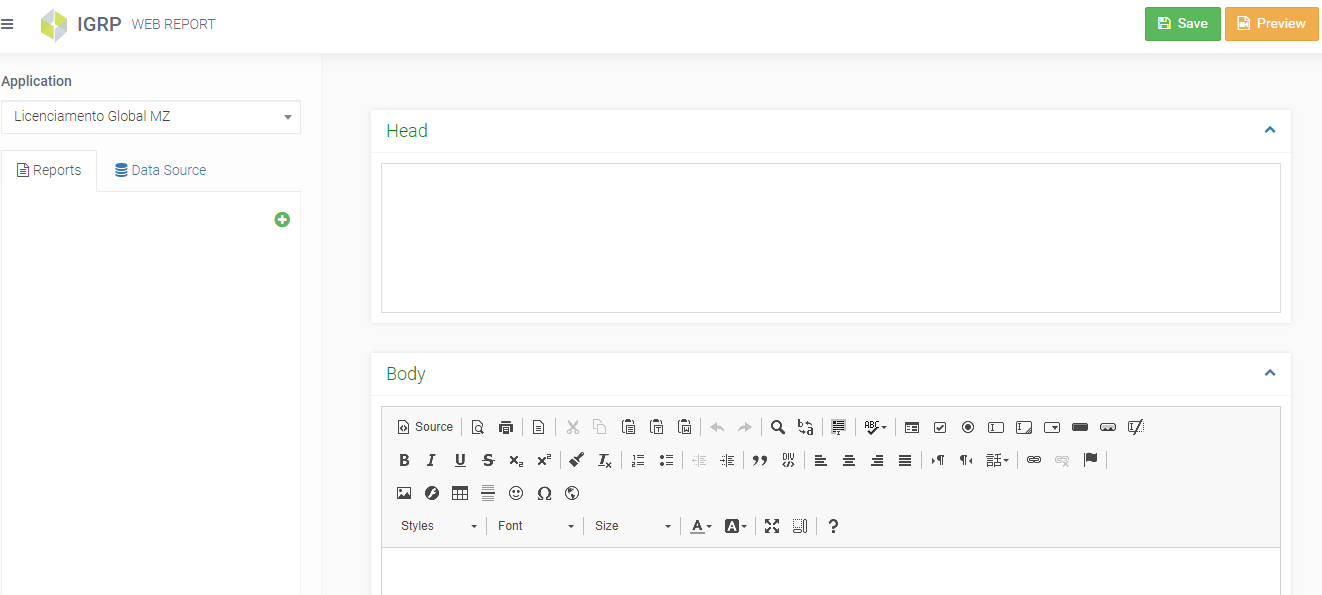Toggle Bold formatting
Viewport: 1322px width, 595px height.
coord(404,460)
